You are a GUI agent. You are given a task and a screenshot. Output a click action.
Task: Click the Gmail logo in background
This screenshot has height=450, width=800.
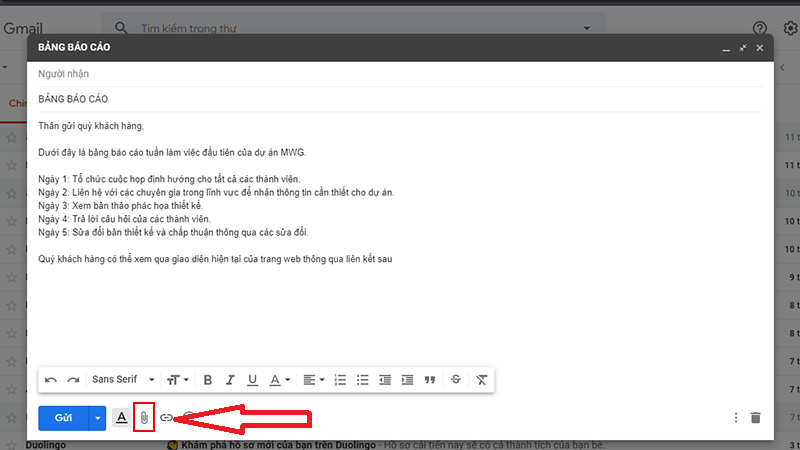(x=23, y=29)
